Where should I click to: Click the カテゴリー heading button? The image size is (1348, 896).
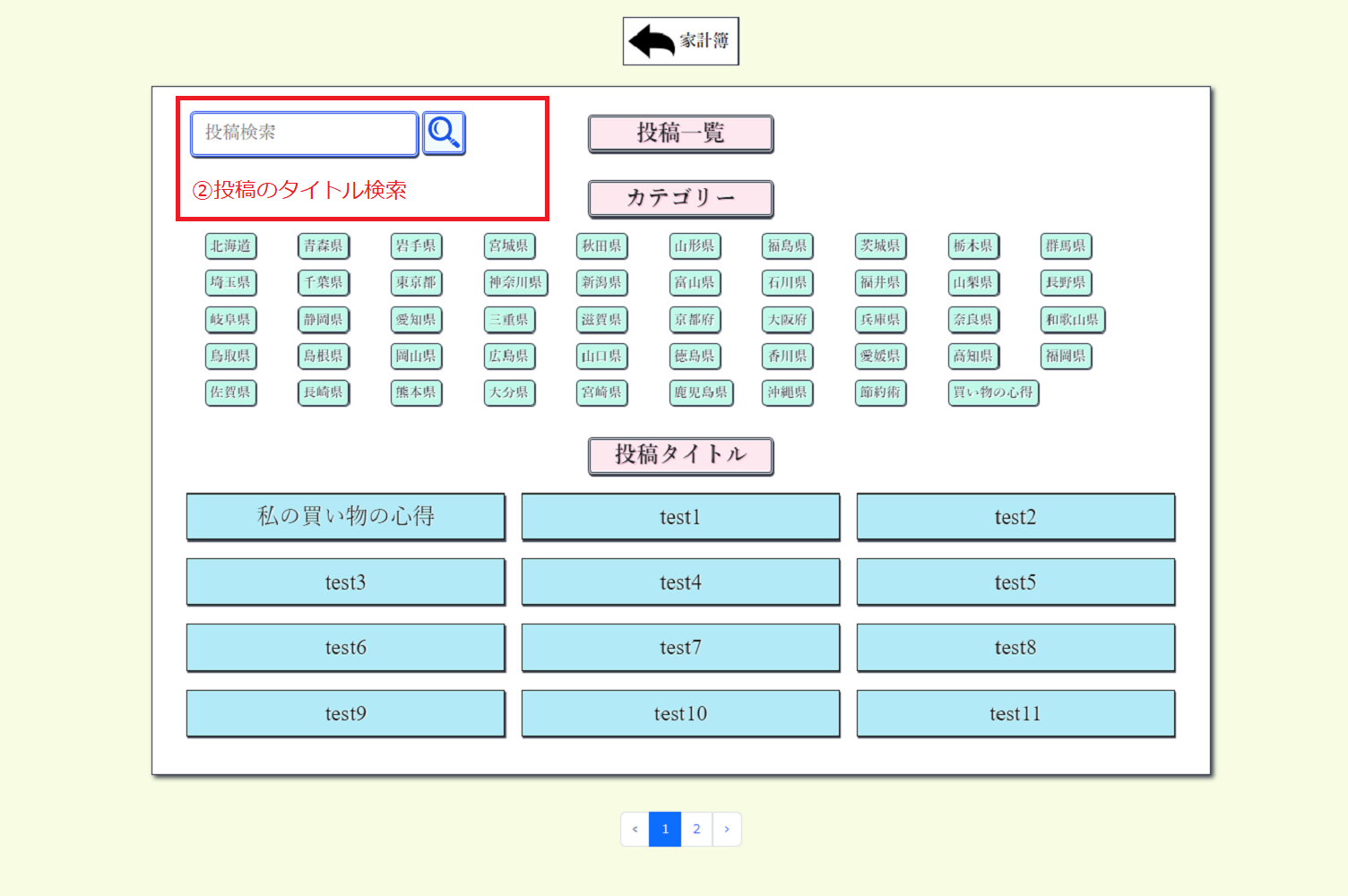(681, 199)
